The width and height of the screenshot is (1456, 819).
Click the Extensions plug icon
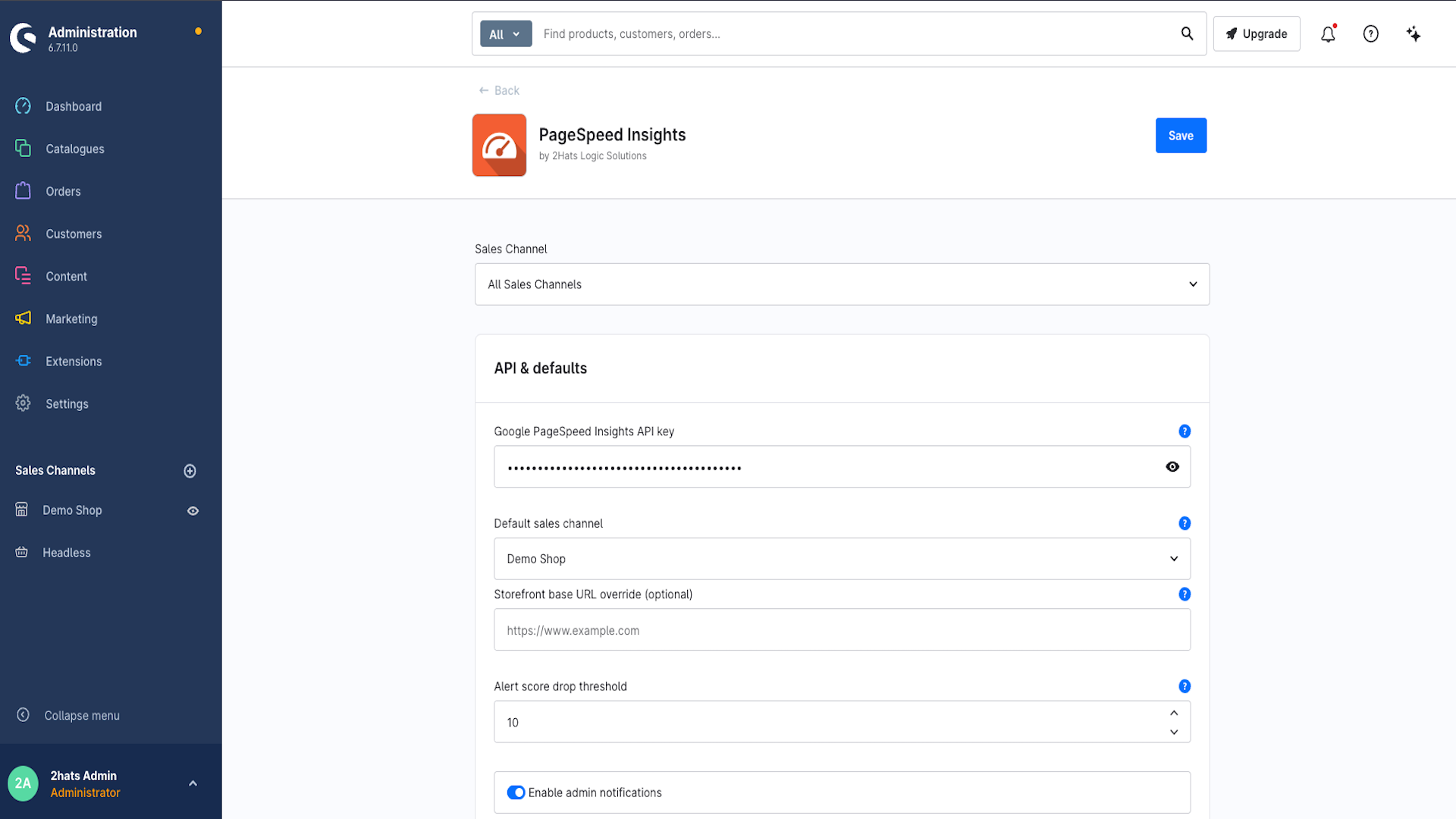coord(24,360)
